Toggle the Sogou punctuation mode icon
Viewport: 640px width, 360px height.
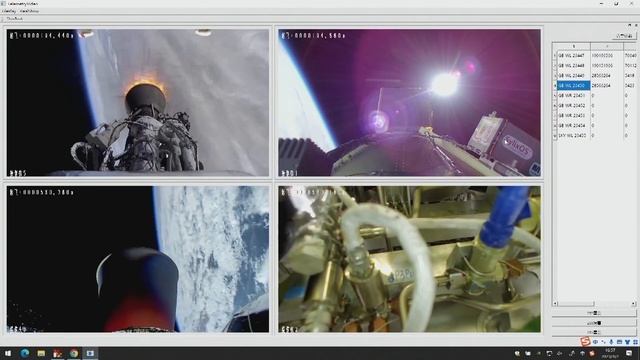603,342
